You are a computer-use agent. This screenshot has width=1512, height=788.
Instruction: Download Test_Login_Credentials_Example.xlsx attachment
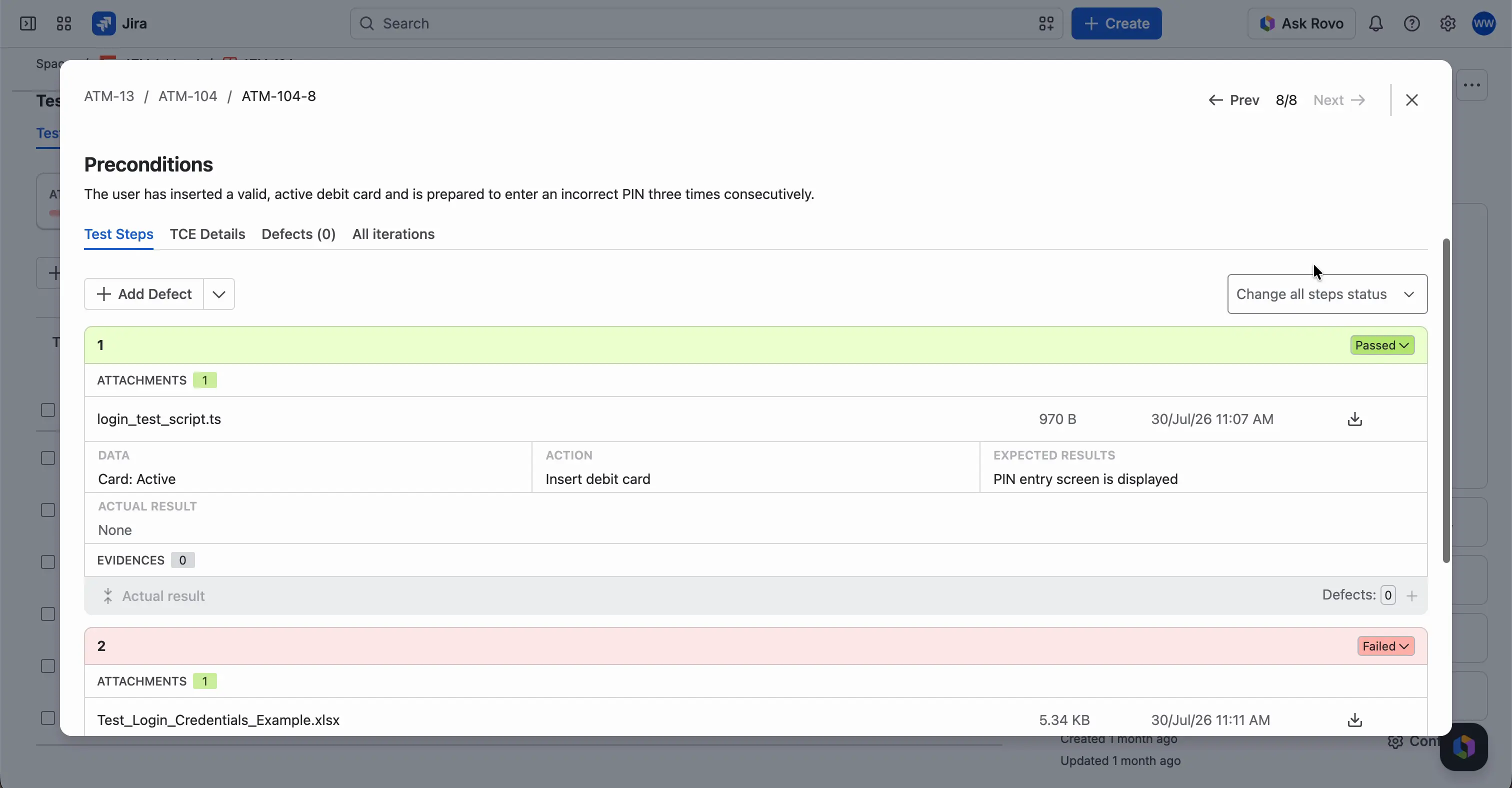(1354, 720)
